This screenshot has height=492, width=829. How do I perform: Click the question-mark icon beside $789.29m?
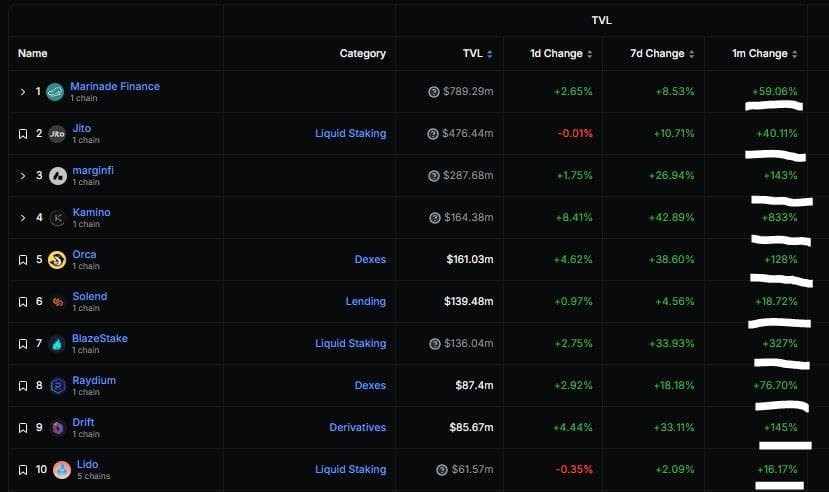pos(434,92)
